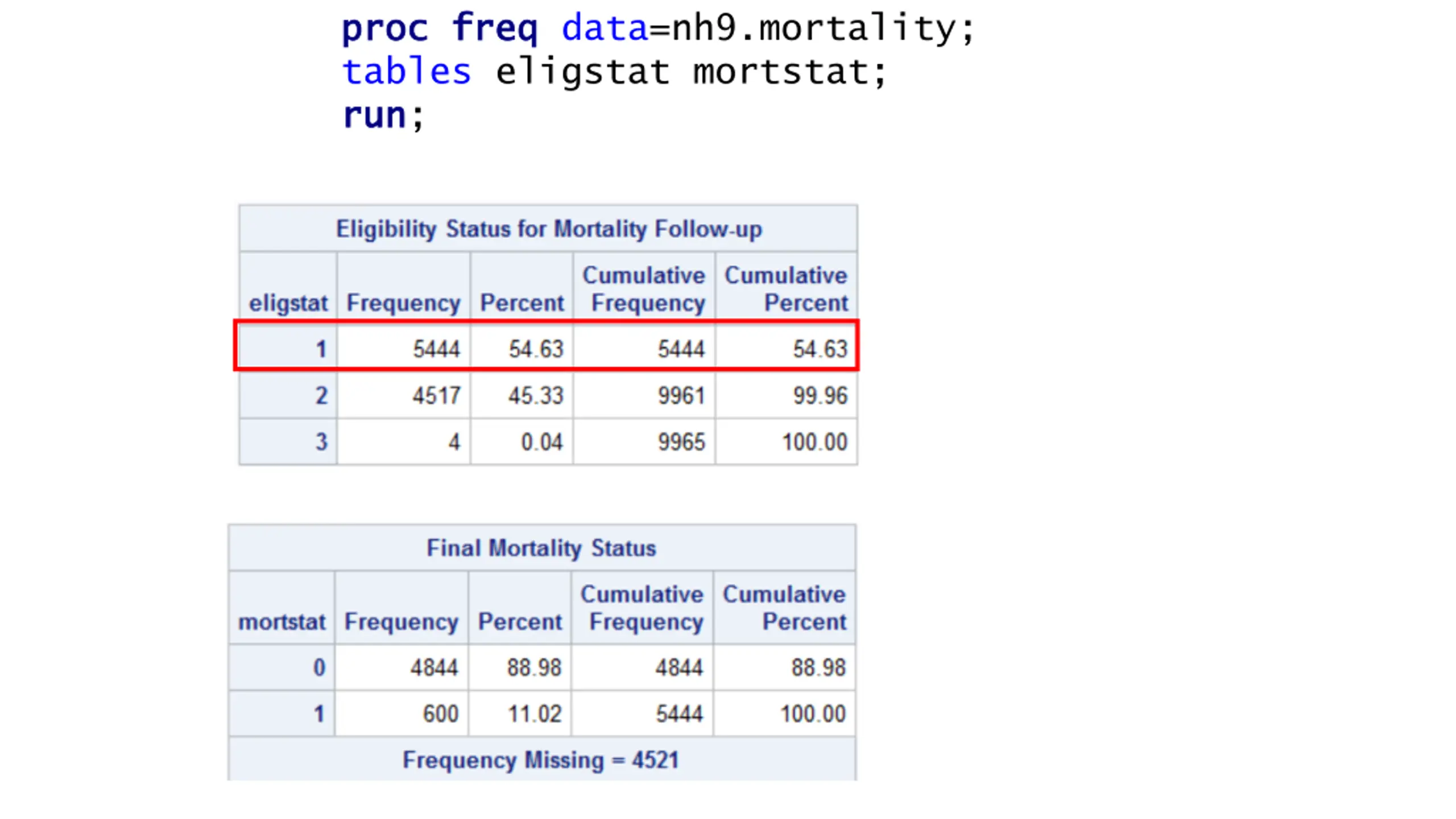Click frequency 600 for mortstat 1
1456x819 pixels.
(x=441, y=714)
